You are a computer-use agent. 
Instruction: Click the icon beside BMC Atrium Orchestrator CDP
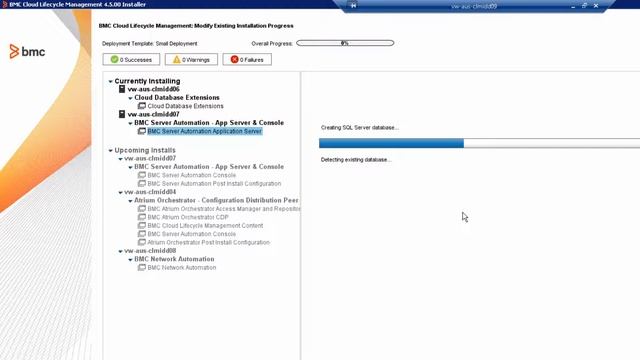142,217
